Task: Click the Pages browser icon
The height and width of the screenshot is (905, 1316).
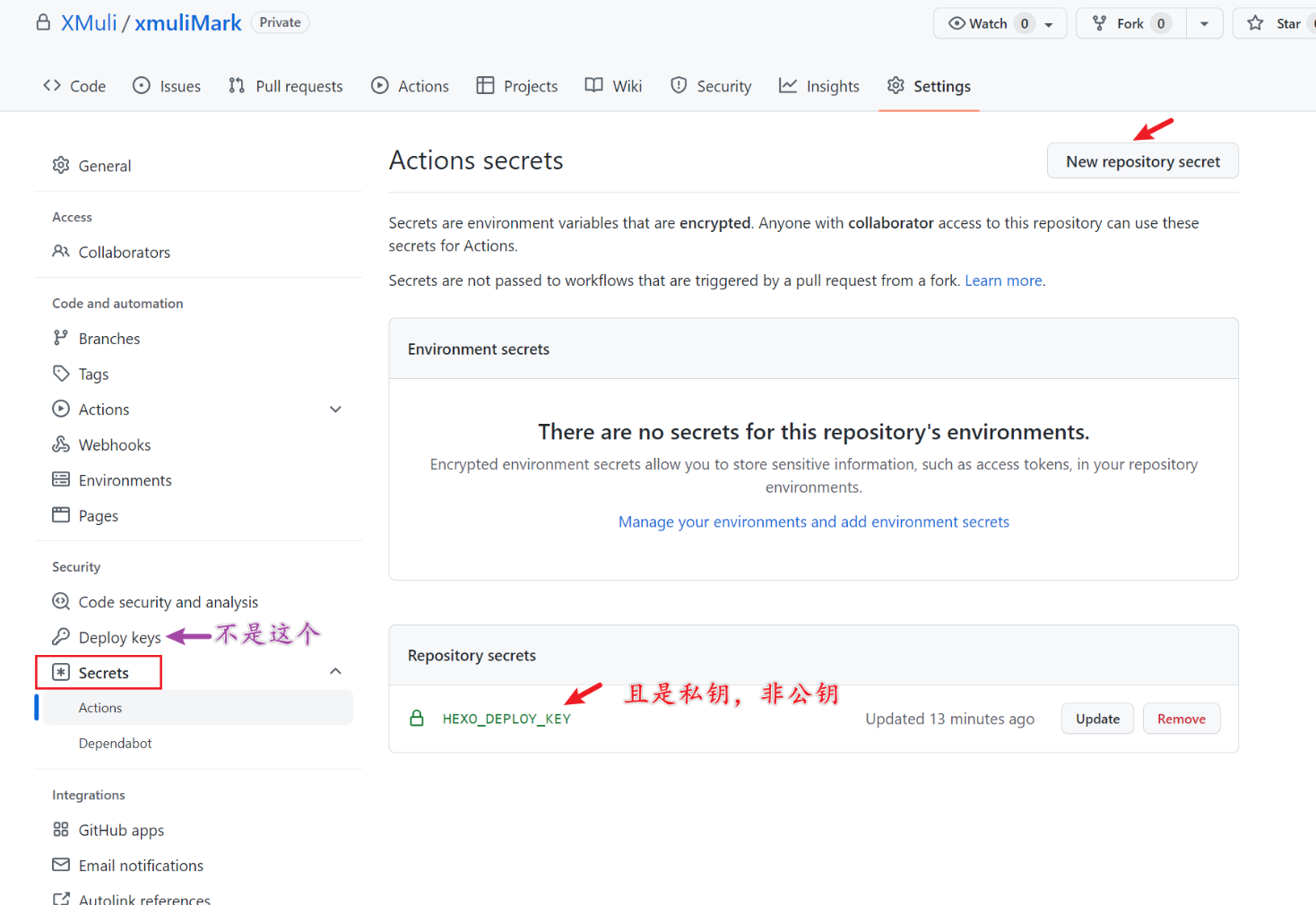Action: [61, 515]
